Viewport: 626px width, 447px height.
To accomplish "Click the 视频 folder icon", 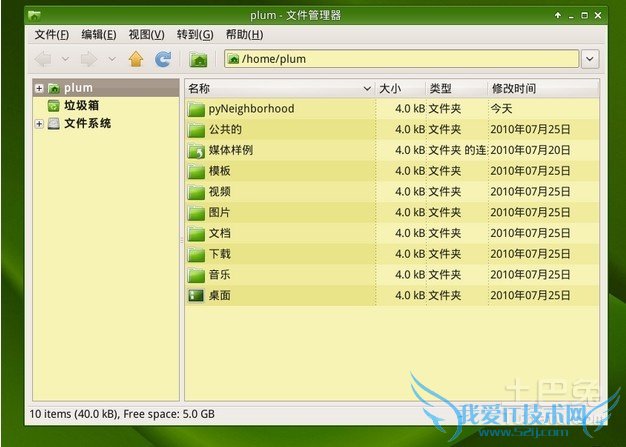I will tap(196, 192).
